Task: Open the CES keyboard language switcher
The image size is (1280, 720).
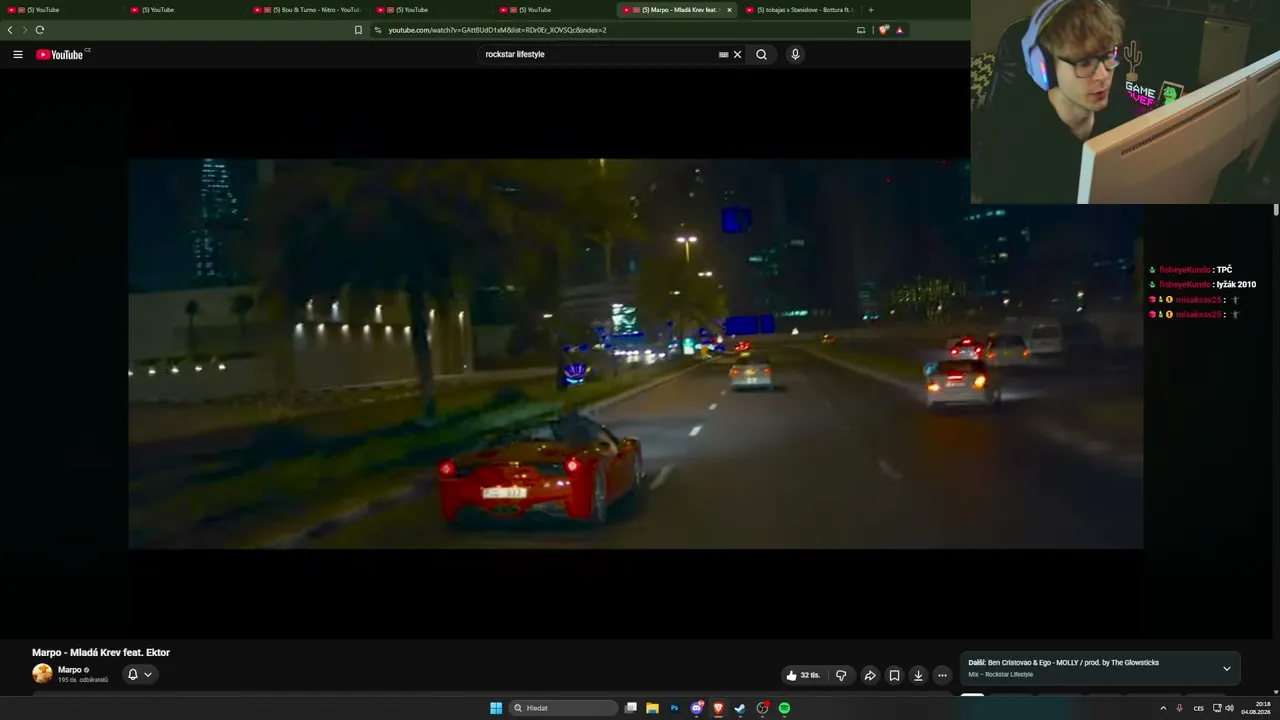Action: (1198, 708)
